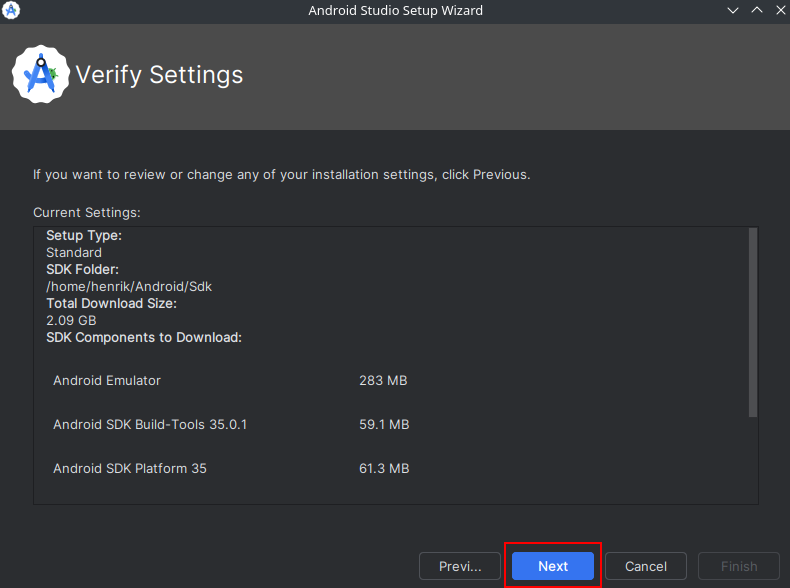Click the Next button
790x588 pixels.
[x=553, y=566]
